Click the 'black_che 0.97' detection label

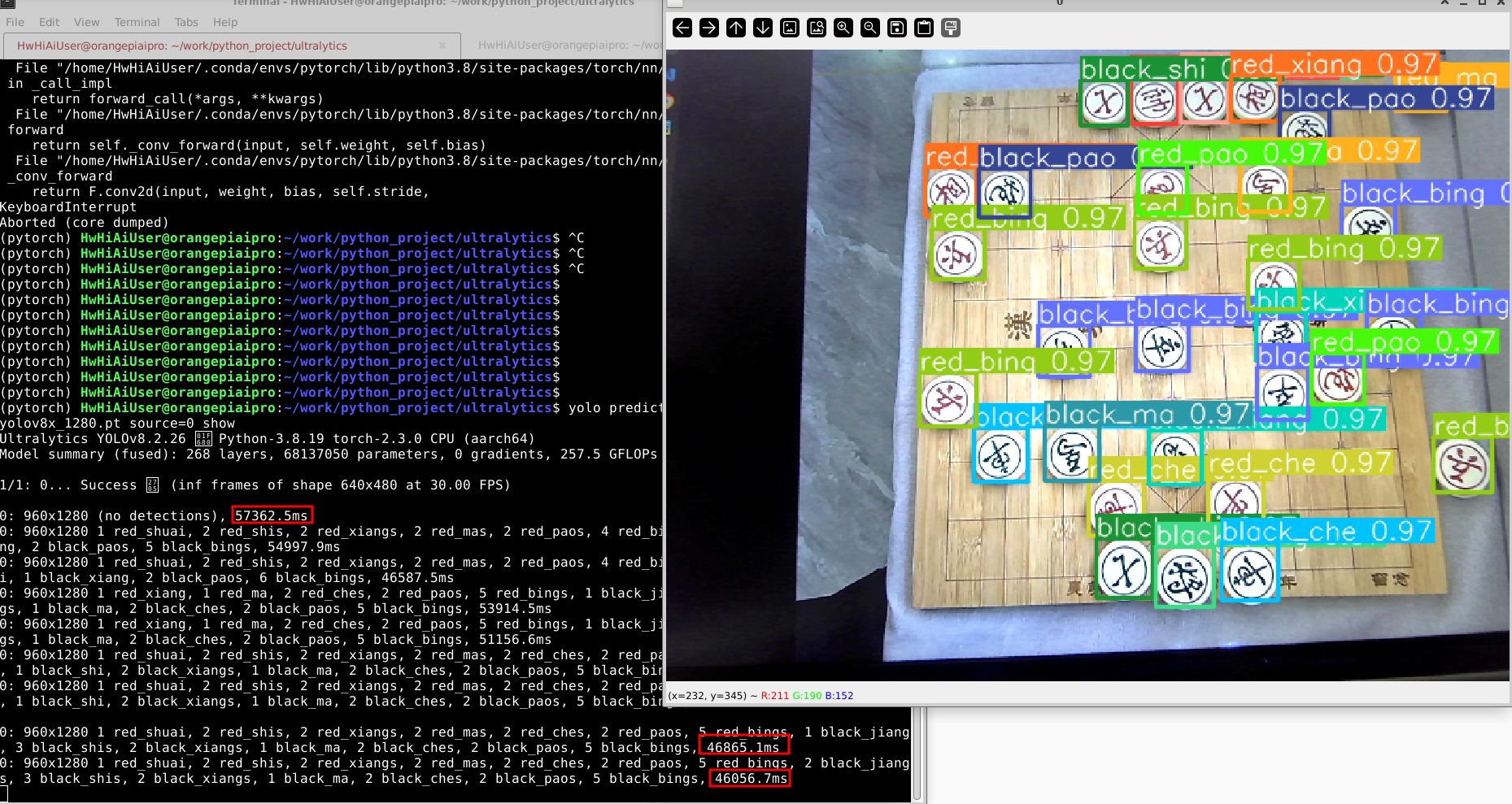click(1327, 532)
